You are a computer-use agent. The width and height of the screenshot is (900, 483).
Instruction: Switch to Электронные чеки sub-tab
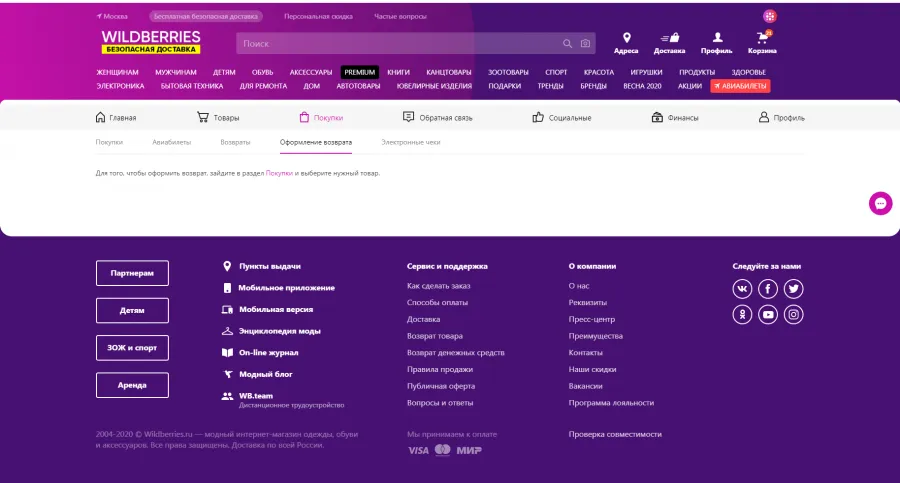411,142
